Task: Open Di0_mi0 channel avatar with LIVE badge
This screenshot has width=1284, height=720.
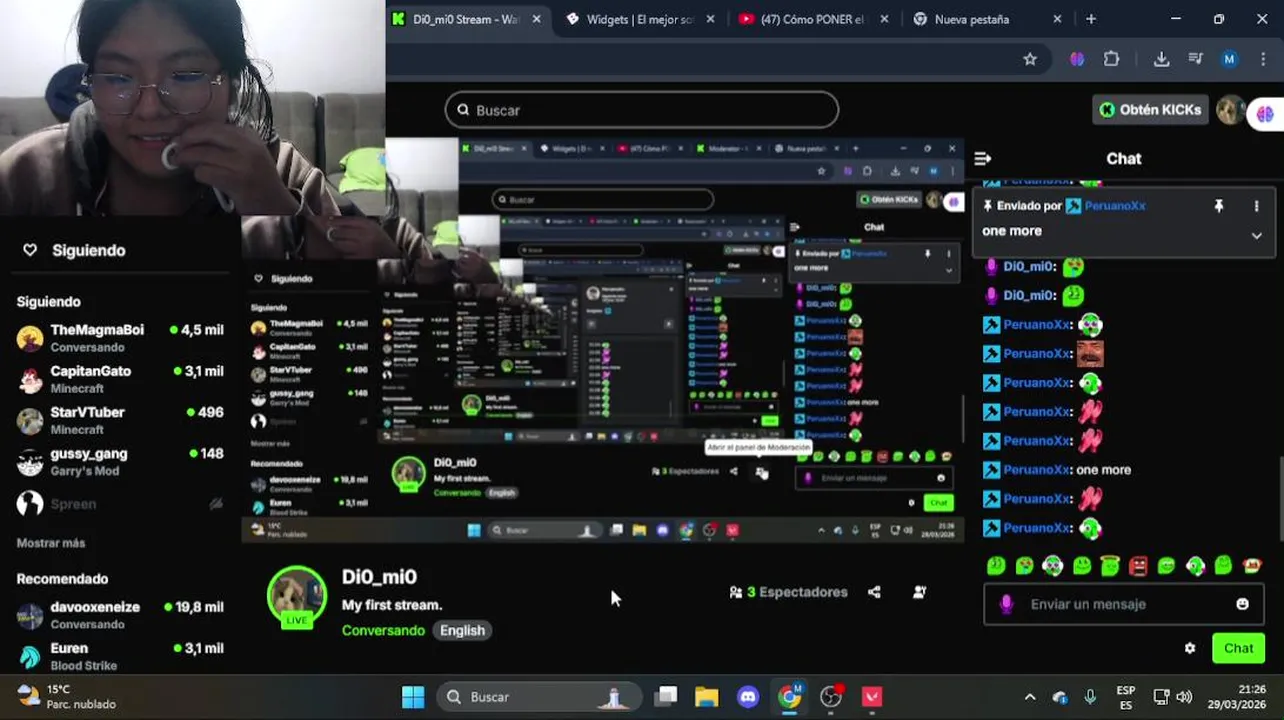Action: (297, 597)
